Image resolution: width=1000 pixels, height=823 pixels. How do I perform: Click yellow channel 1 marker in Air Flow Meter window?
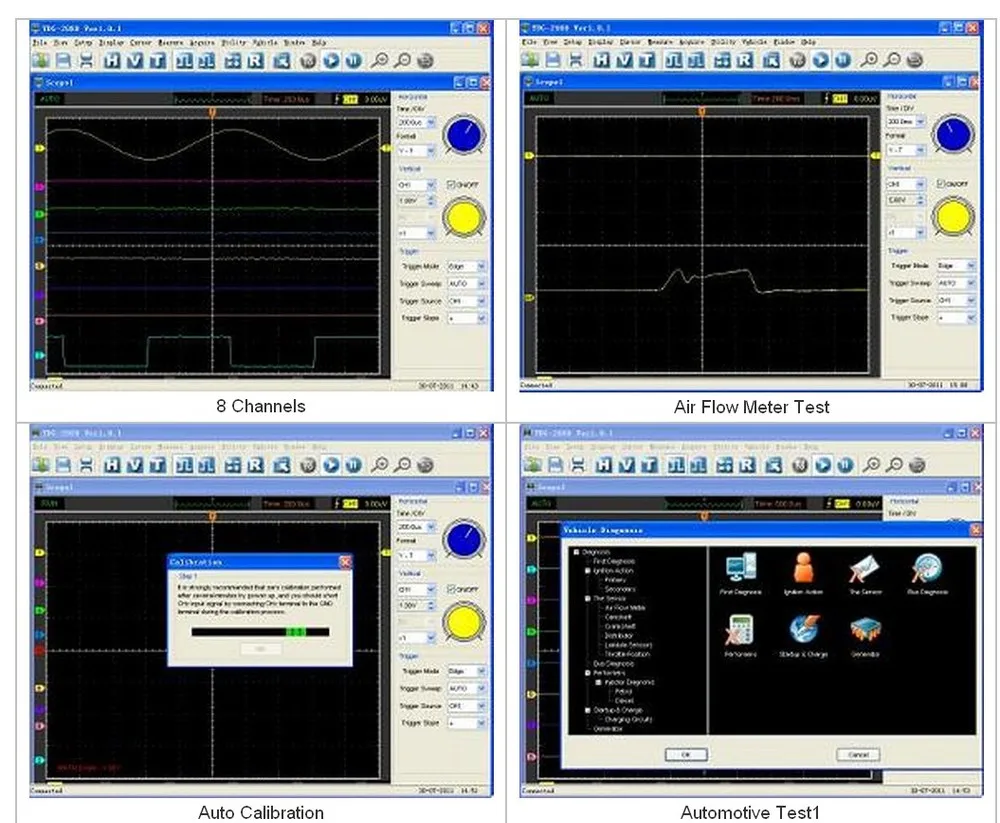(x=529, y=156)
